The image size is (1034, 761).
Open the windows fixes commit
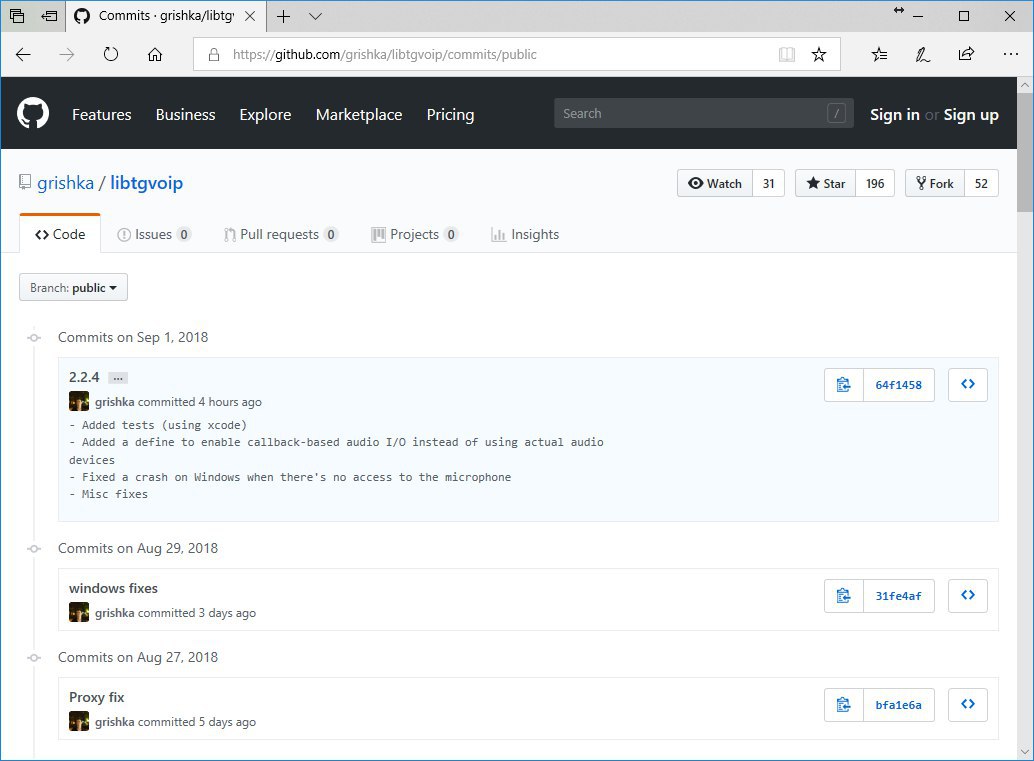(x=113, y=588)
